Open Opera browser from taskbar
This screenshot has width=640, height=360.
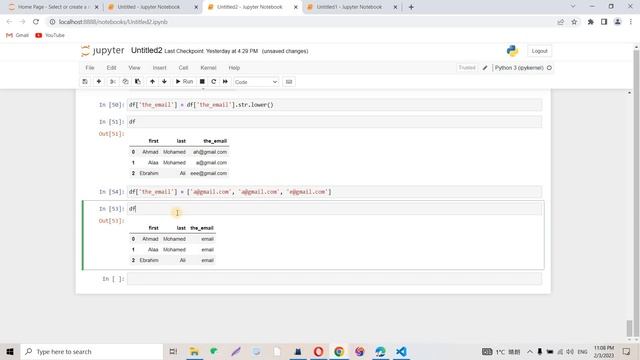[x=319, y=351]
